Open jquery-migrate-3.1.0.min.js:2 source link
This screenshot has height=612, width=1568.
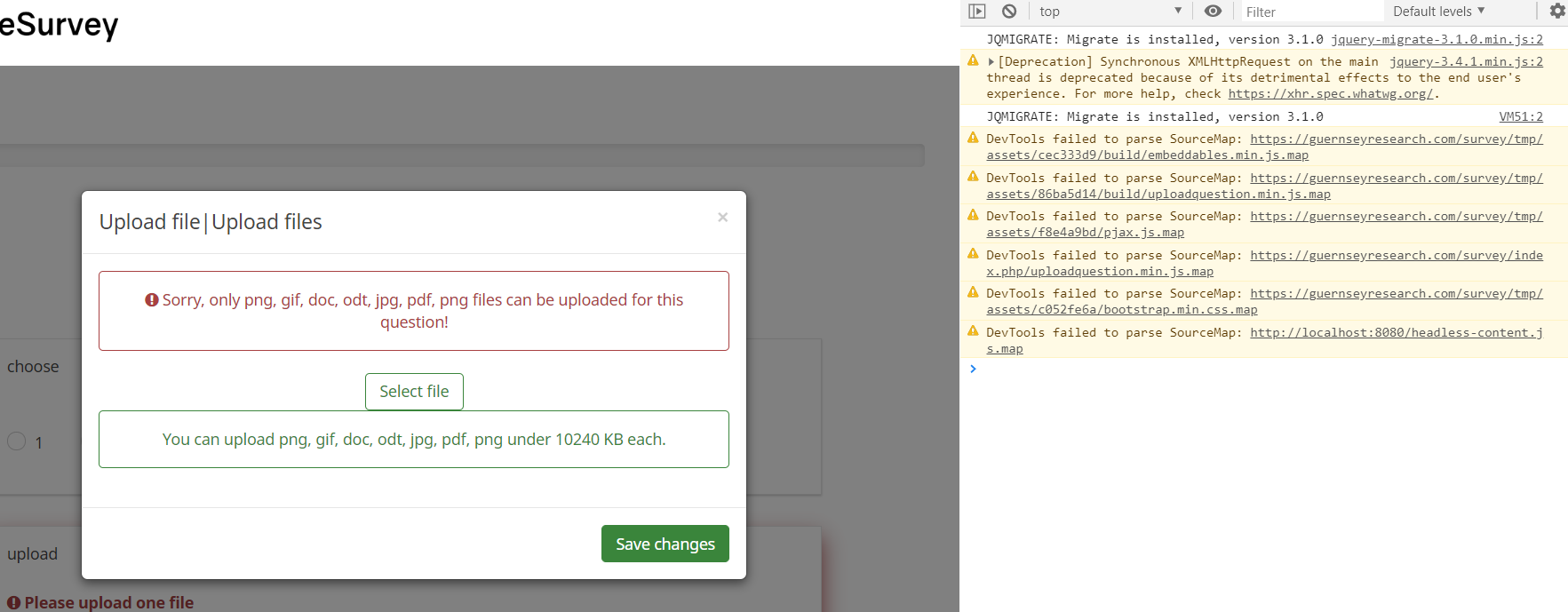1437,40
